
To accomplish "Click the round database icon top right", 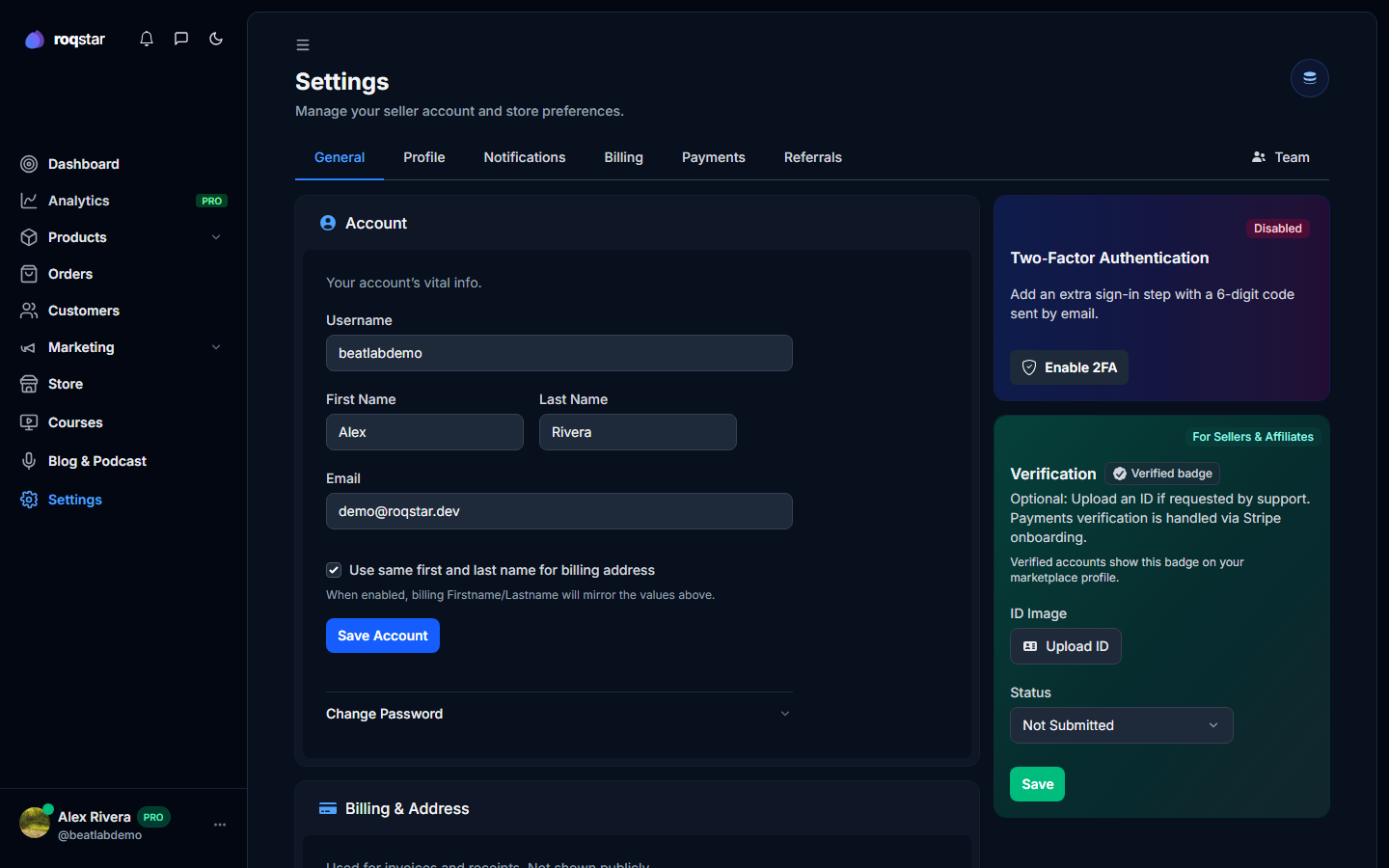I will 1310,78.
